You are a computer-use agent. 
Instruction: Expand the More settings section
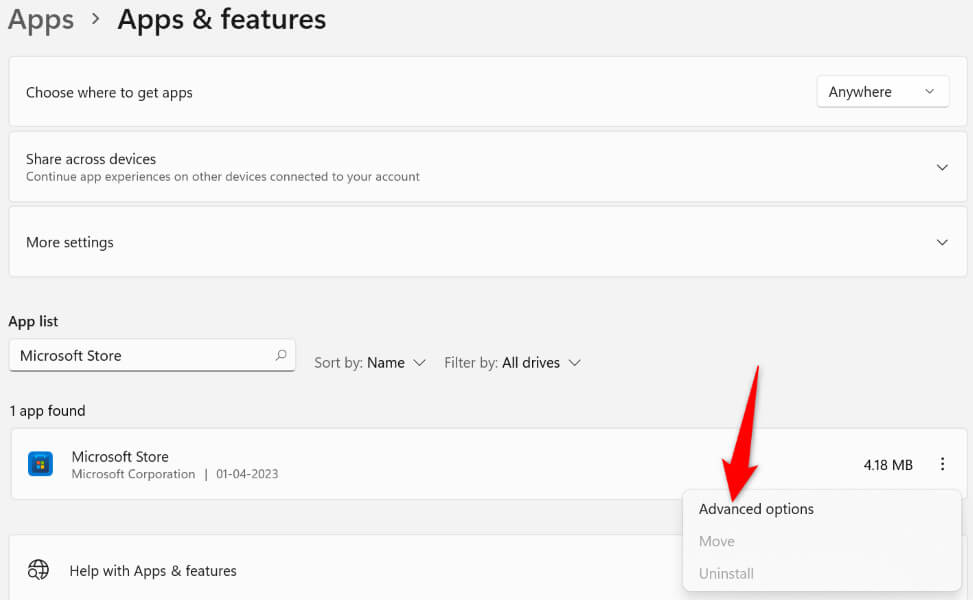click(x=942, y=242)
